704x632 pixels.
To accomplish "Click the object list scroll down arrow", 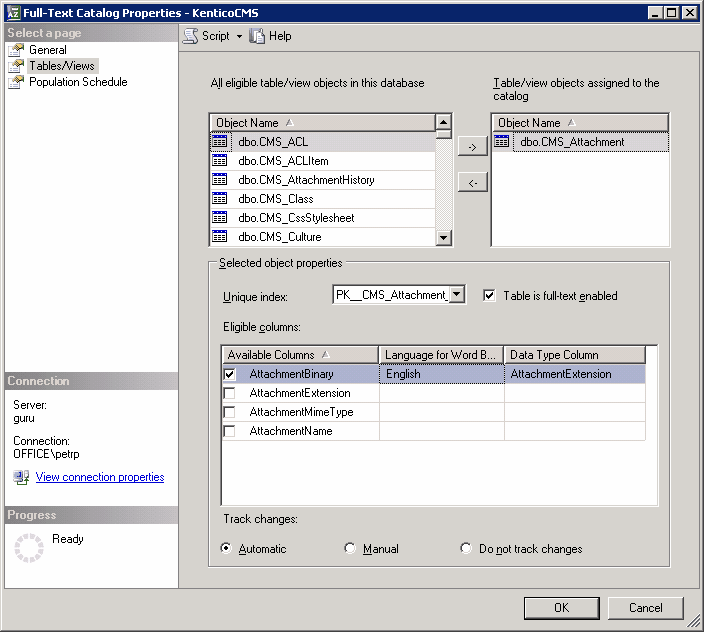I will [x=443, y=237].
